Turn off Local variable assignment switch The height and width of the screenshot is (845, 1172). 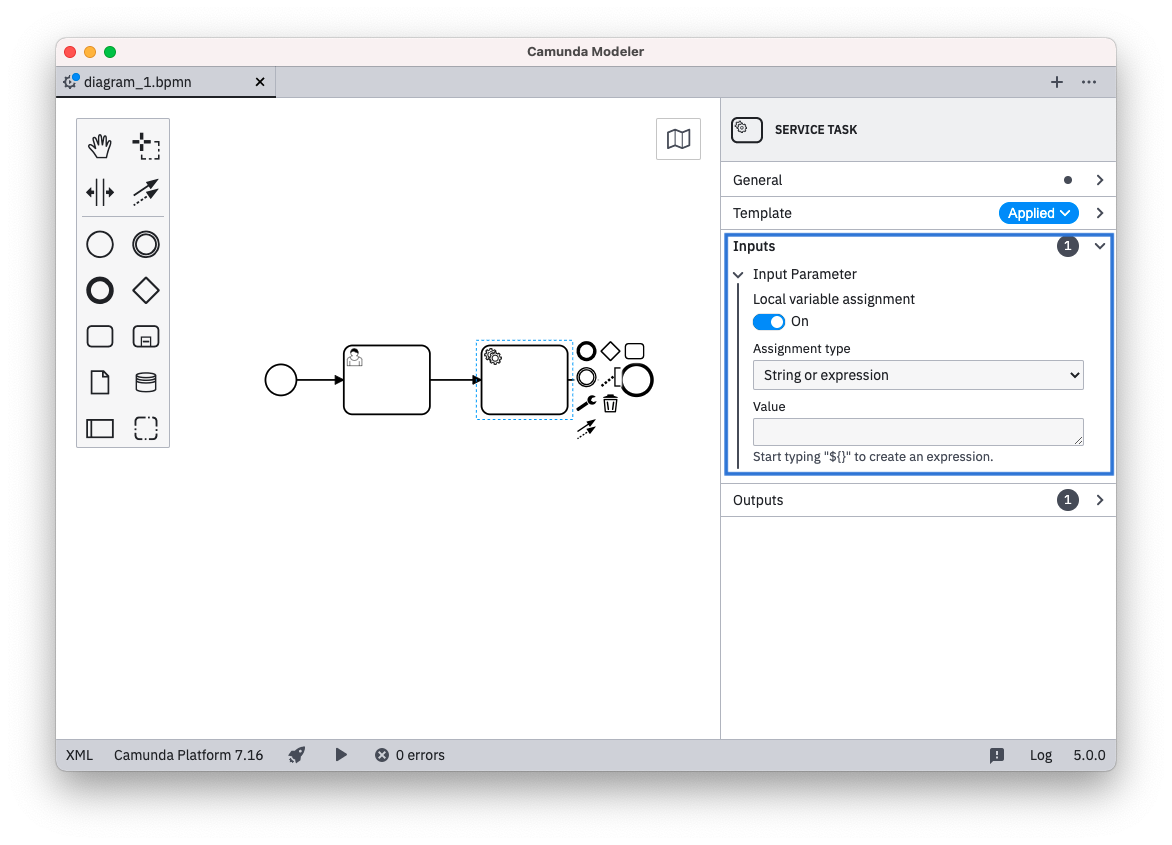[768, 322]
